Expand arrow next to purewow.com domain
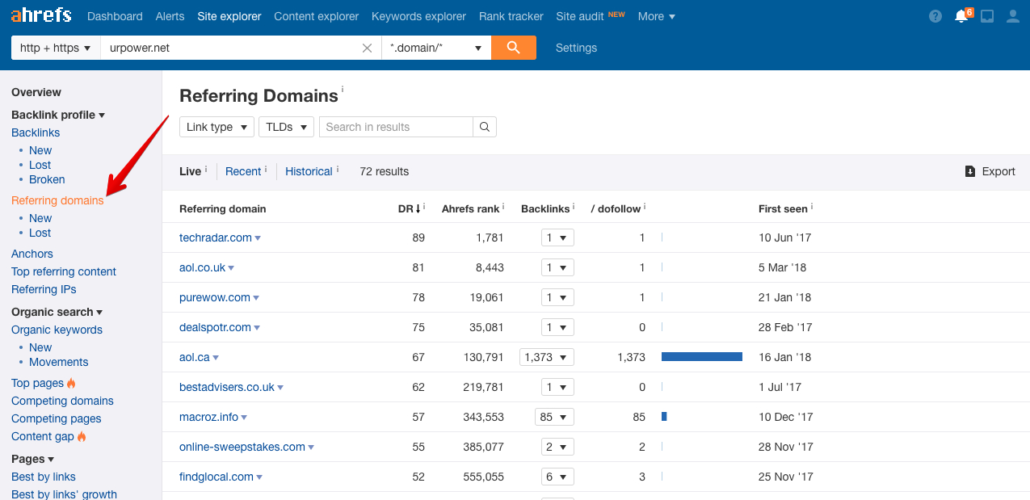This screenshot has height=500, width=1030. point(256,298)
